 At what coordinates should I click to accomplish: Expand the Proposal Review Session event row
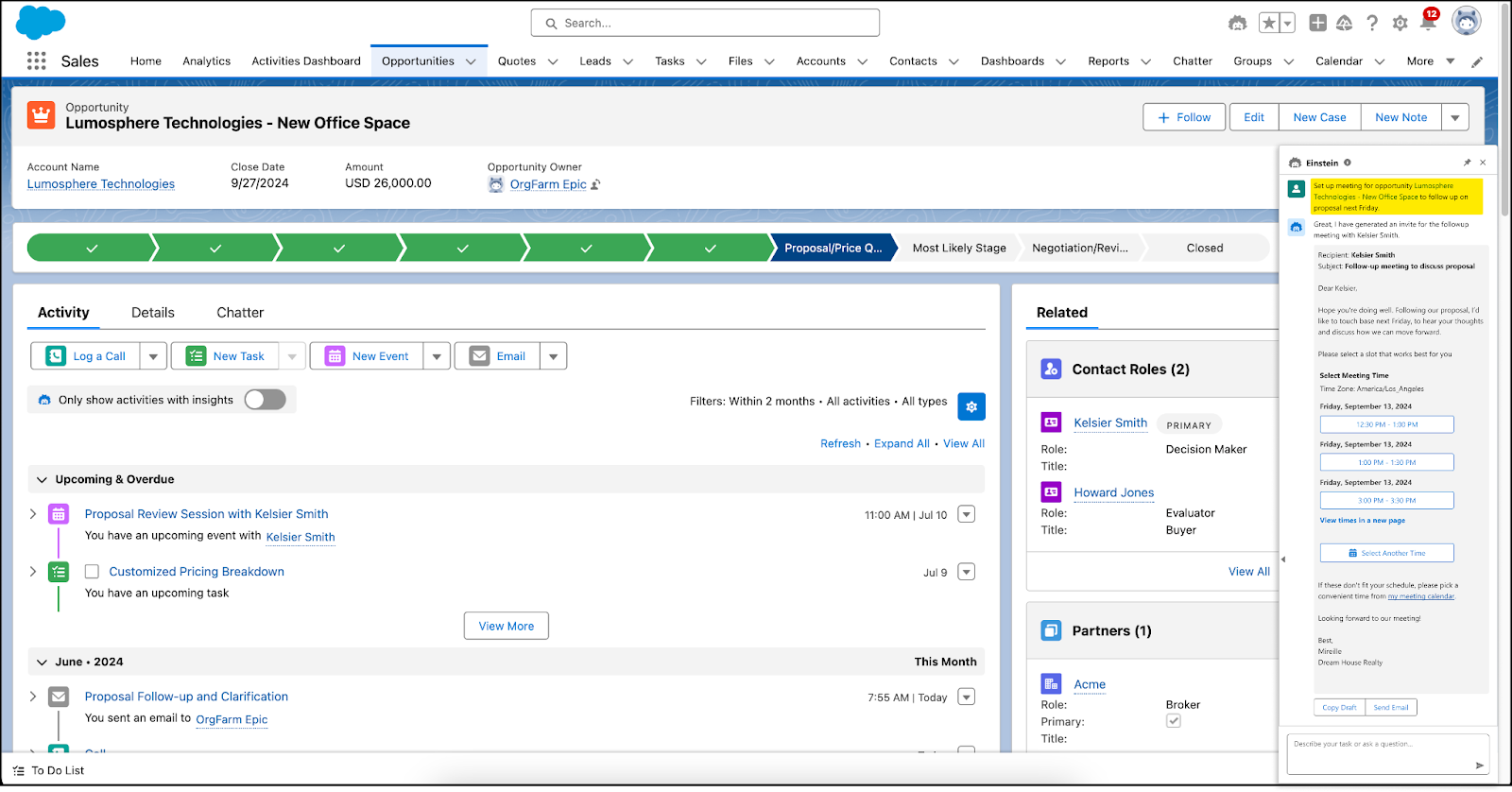(33, 514)
